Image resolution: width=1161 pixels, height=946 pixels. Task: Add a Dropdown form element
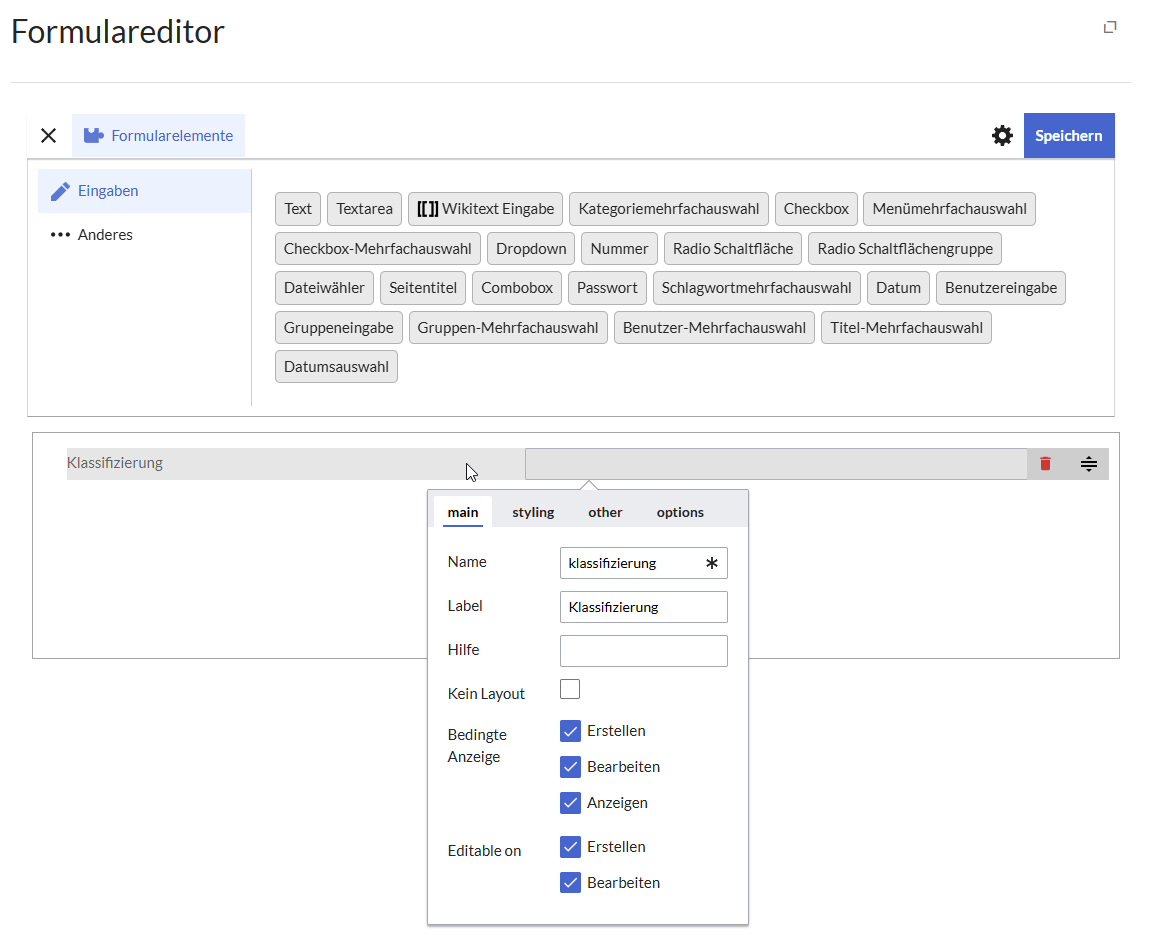(x=531, y=248)
